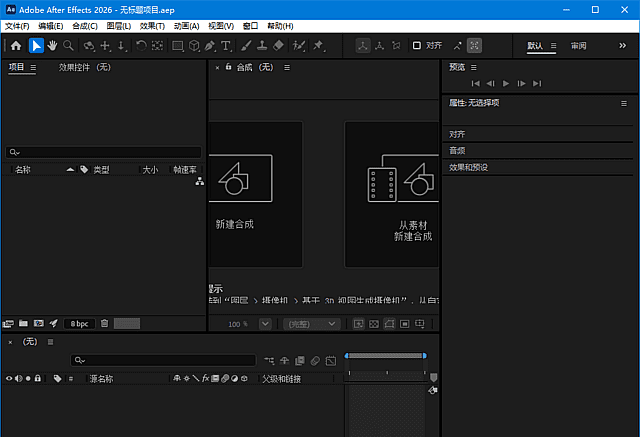640x437 pixels.
Task: Select the Zoom magnifier tool
Action: pos(68,46)
